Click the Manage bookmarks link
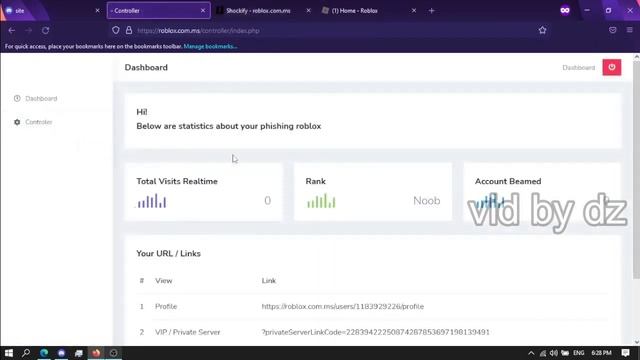This screenshot has width=640, height=360. (x=210, y=47)
